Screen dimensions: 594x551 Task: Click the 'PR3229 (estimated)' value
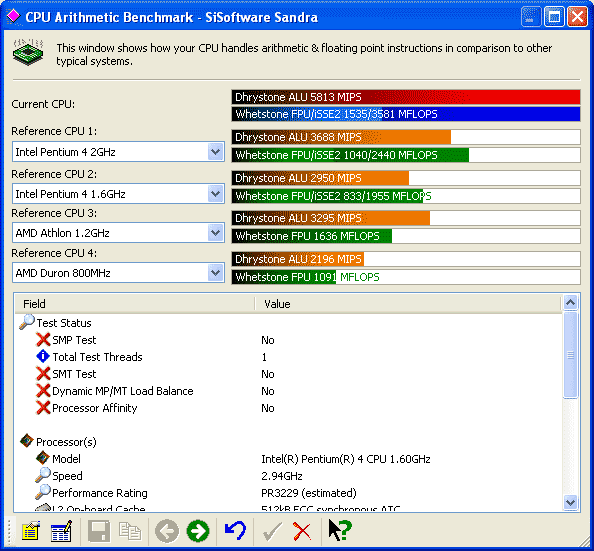tap(309, 493)
